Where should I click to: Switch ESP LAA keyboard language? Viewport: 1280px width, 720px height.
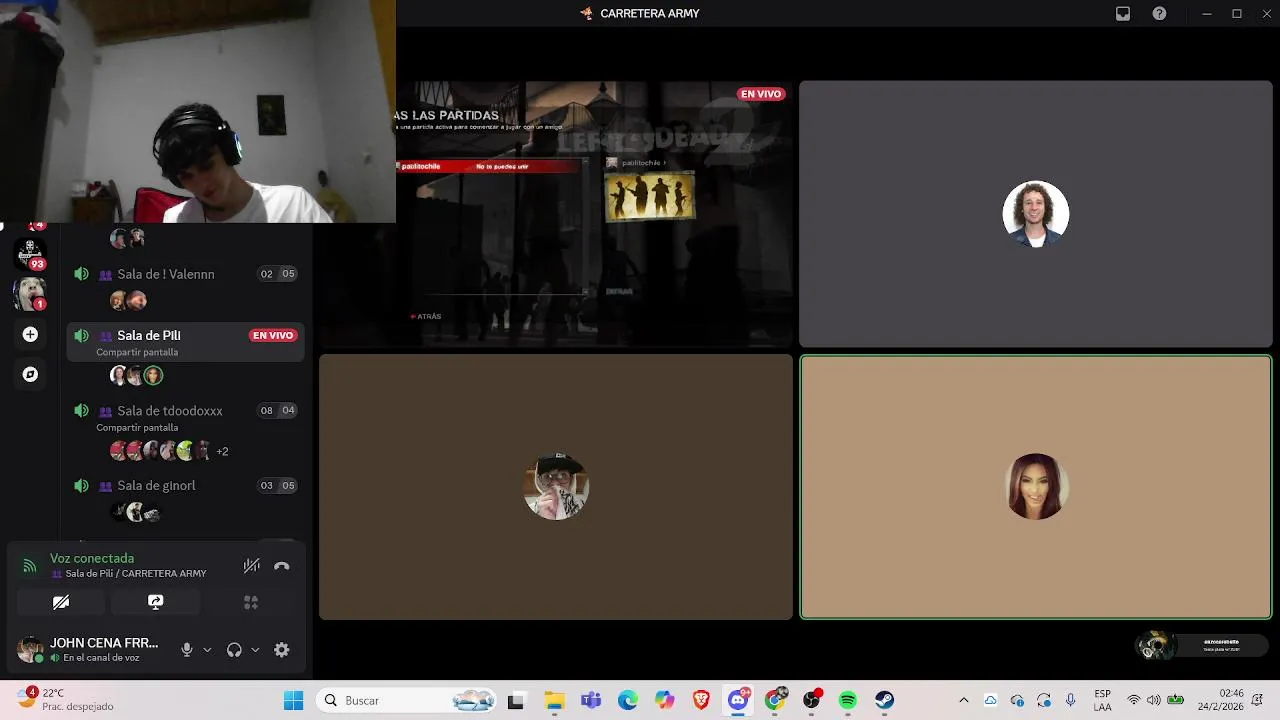pyautogui.click(x=1102, y=700)
